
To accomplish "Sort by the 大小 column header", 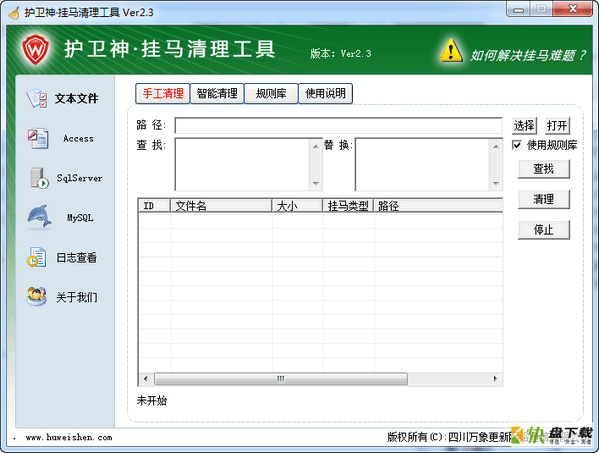I will pos(297,206).
